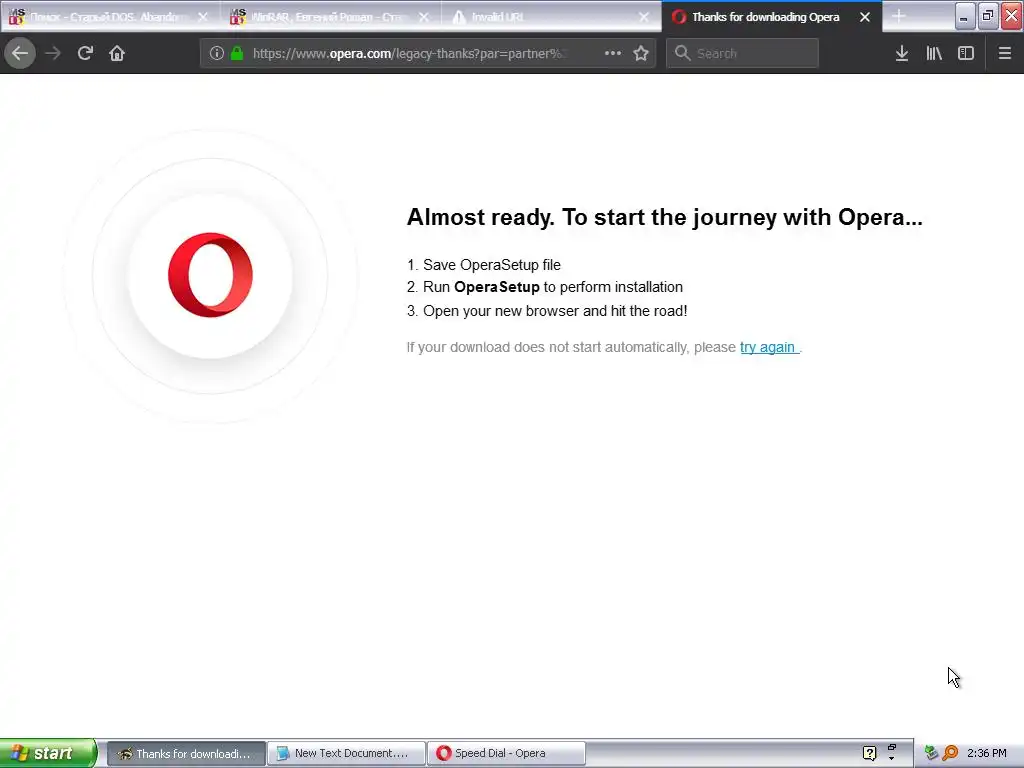This screenshot has width=1024, height=768.
Task: Close the Invalid URL tab
Action: 644,17
